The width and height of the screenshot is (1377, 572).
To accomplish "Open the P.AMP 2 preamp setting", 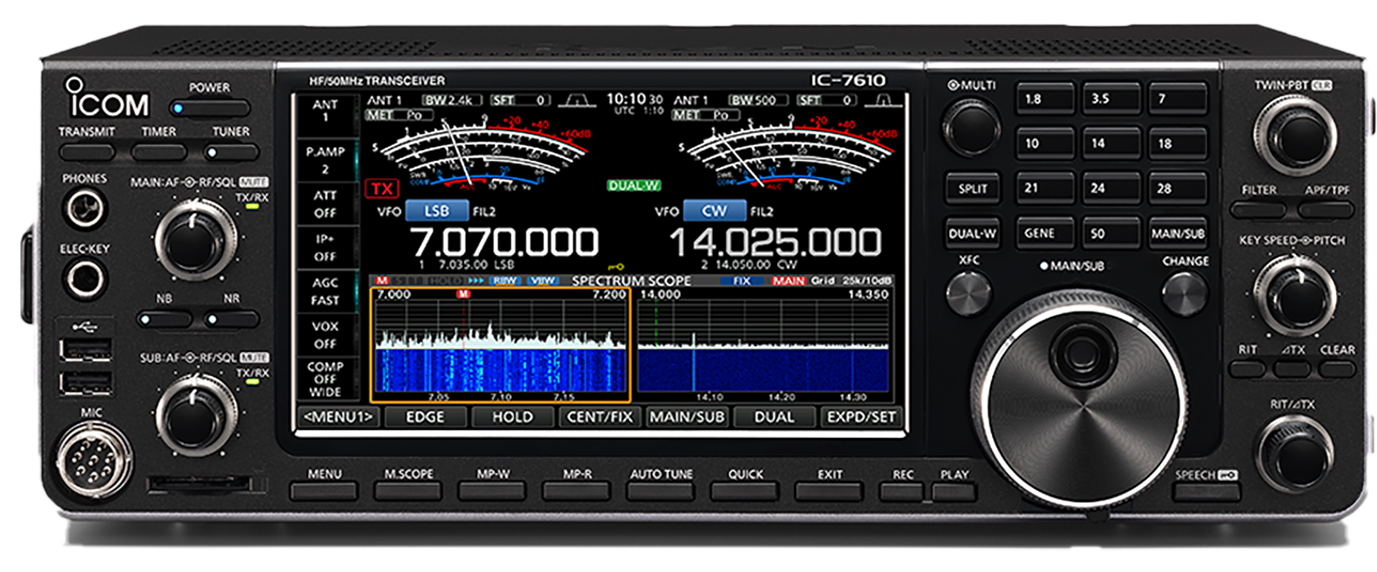I will tap(325, 160).
